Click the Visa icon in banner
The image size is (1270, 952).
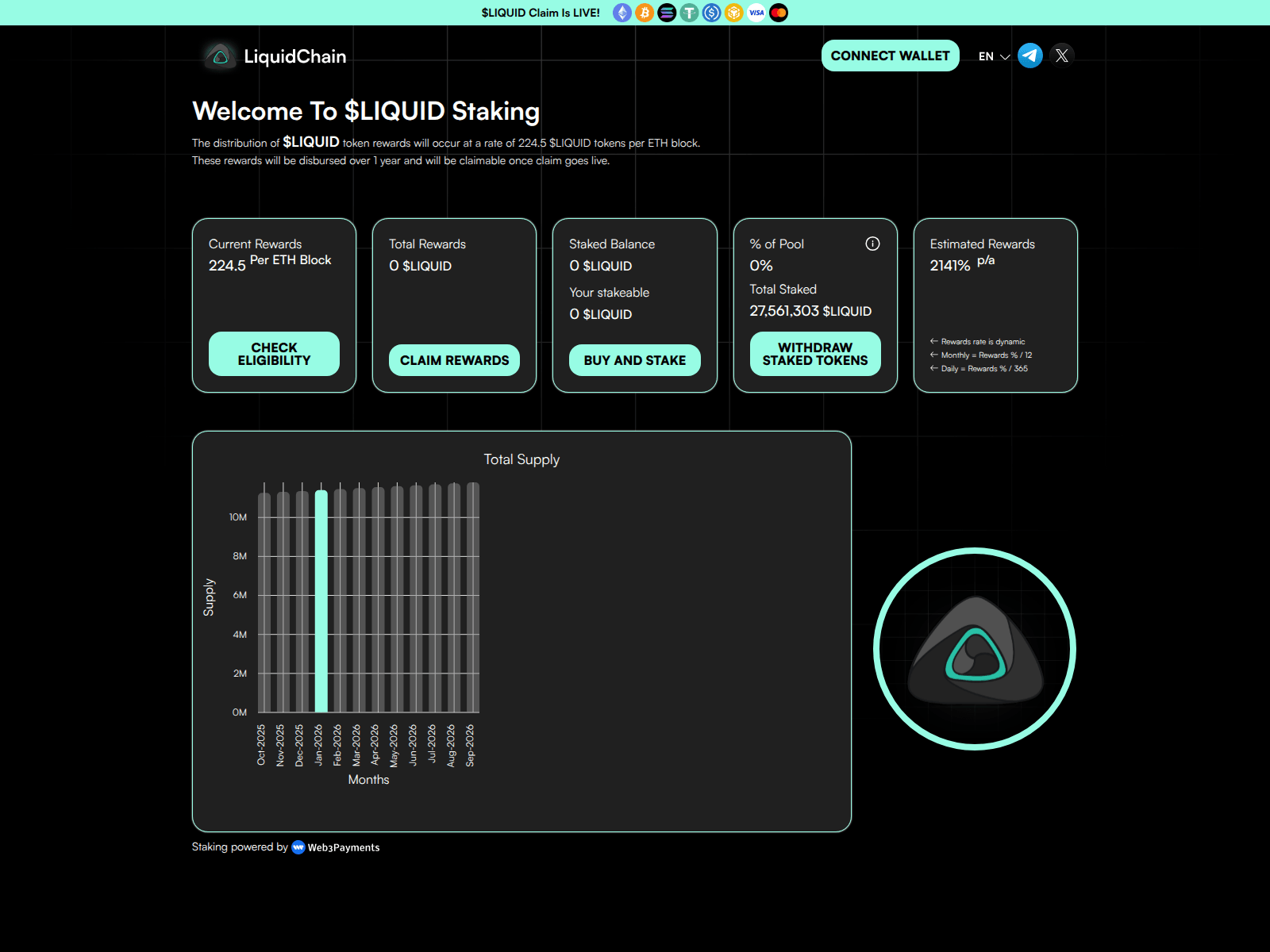tap(756, 13)
